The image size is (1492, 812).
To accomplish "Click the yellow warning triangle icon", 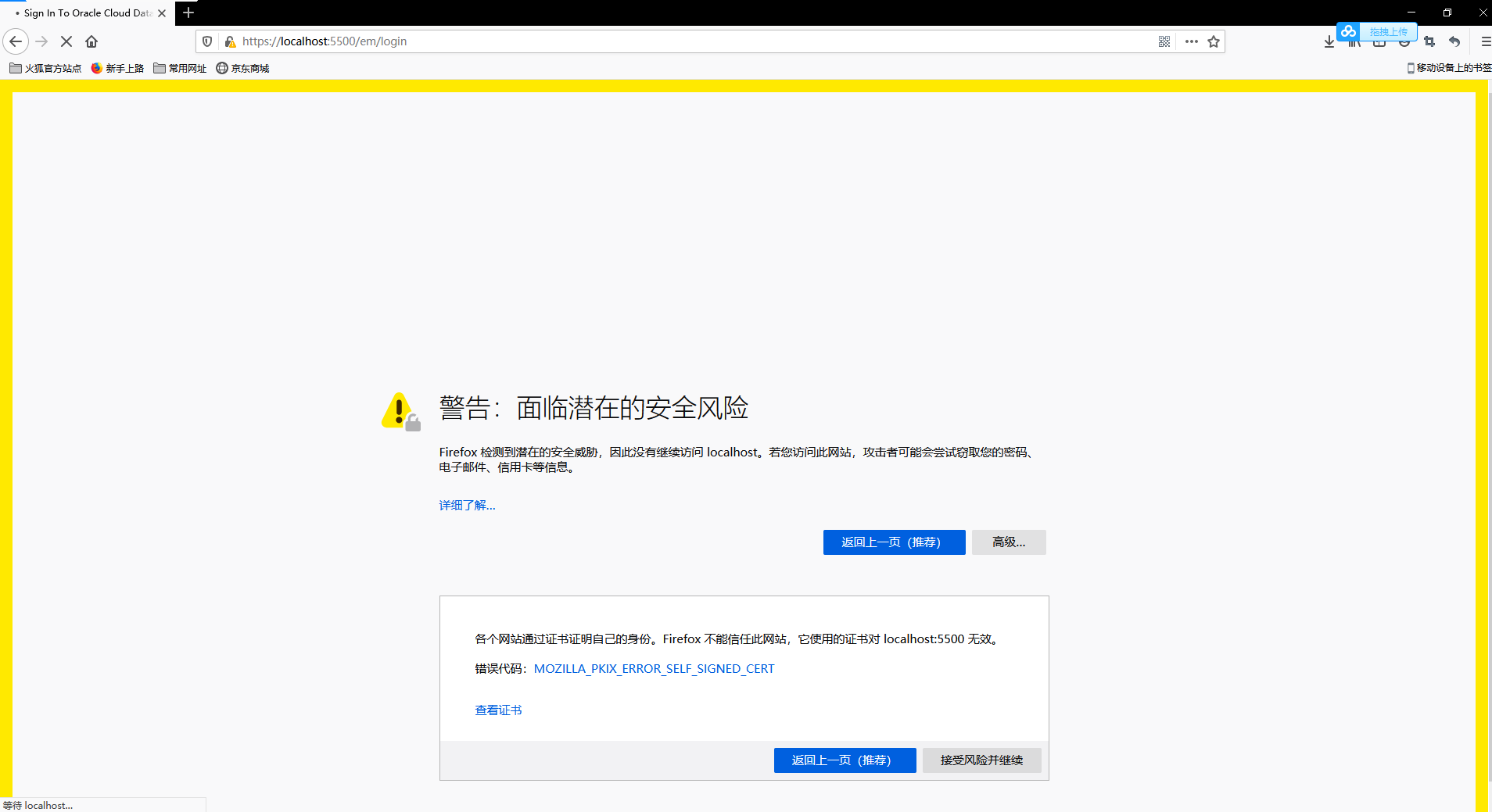I will (x=401, y=411).
